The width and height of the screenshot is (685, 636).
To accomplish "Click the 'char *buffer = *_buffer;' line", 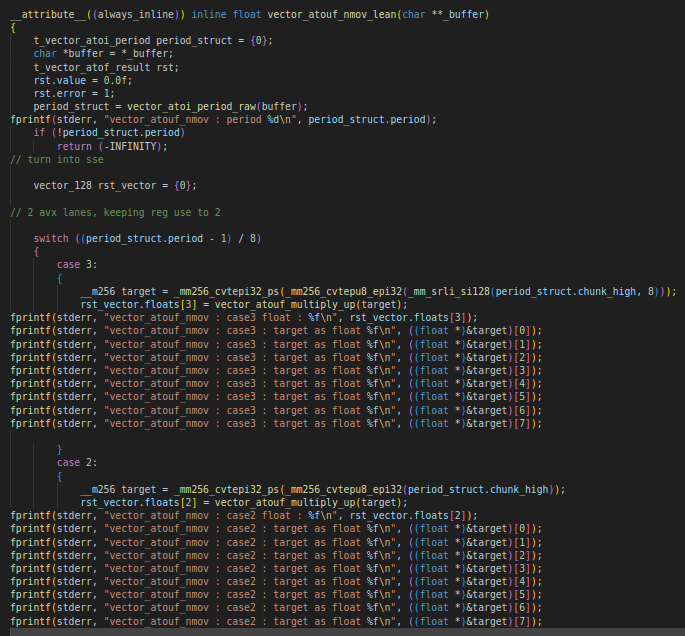I will 103,54.
